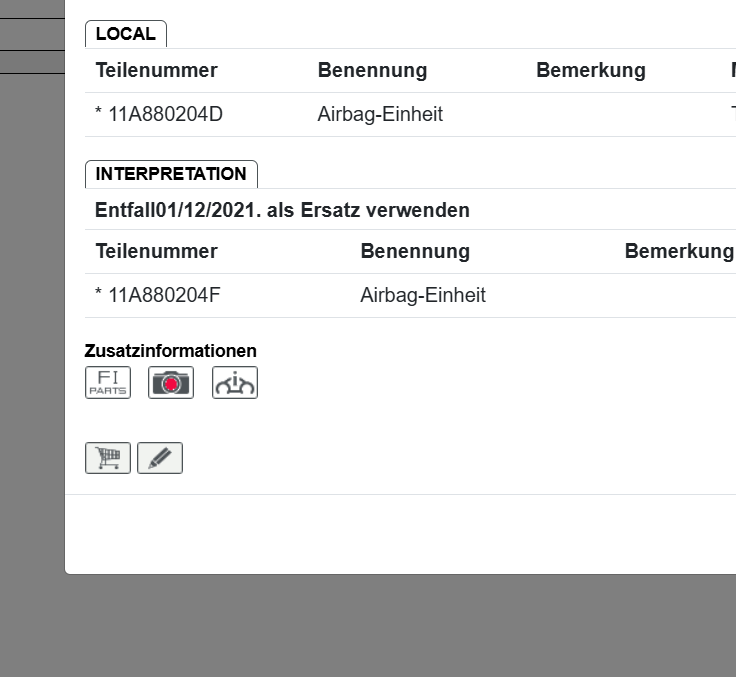Click Teilenummer header in INTERPRETATION table
This screenshot has height=677, width=736.
tap(156, 252)
